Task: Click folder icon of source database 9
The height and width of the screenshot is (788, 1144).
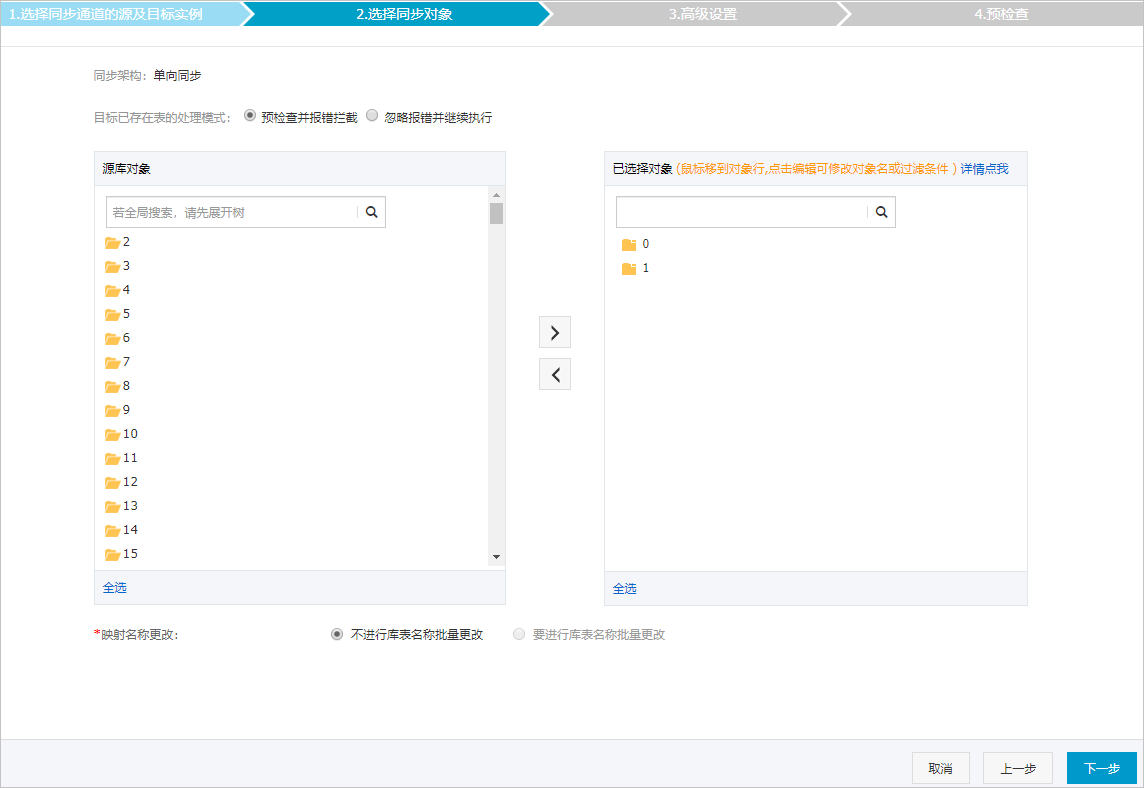Action: (x=112, y=410)
